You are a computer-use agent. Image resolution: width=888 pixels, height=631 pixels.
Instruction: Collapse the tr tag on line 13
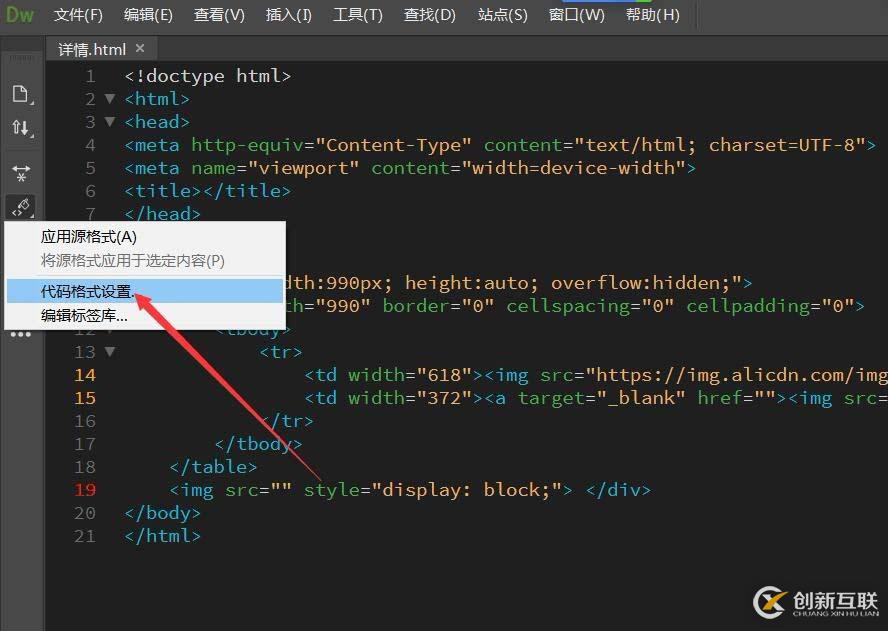tap(110, 351)
